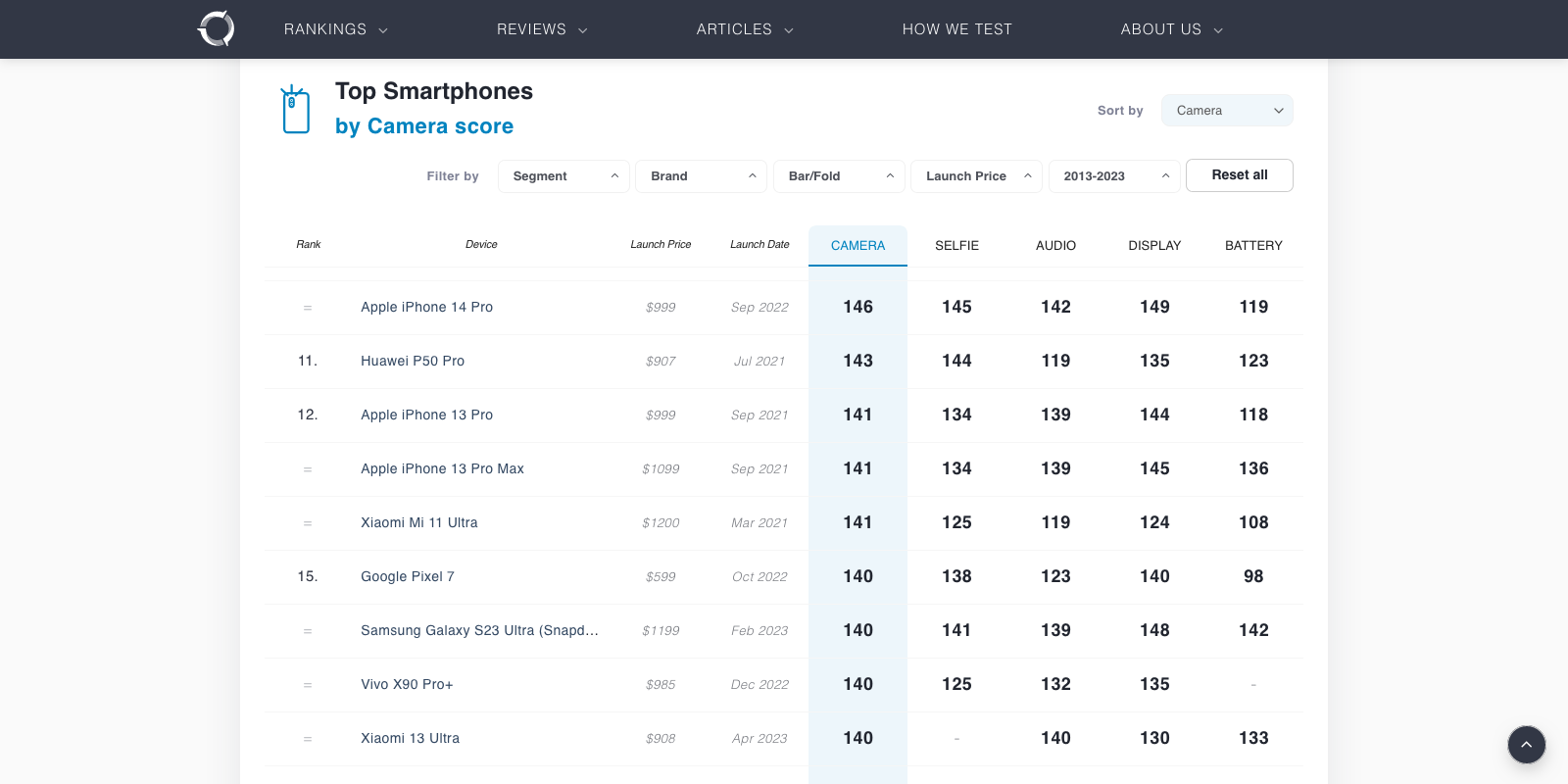Expand the Segment filter
Viewport: 1568px width, 784px height.
pos(563,176)
